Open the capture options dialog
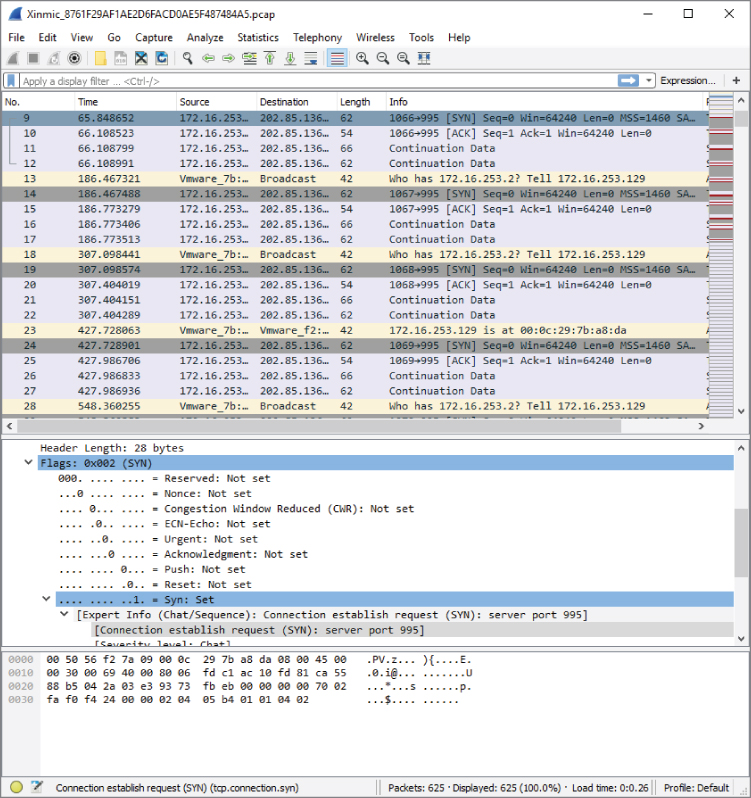751x798 pixels. [74, 59]
